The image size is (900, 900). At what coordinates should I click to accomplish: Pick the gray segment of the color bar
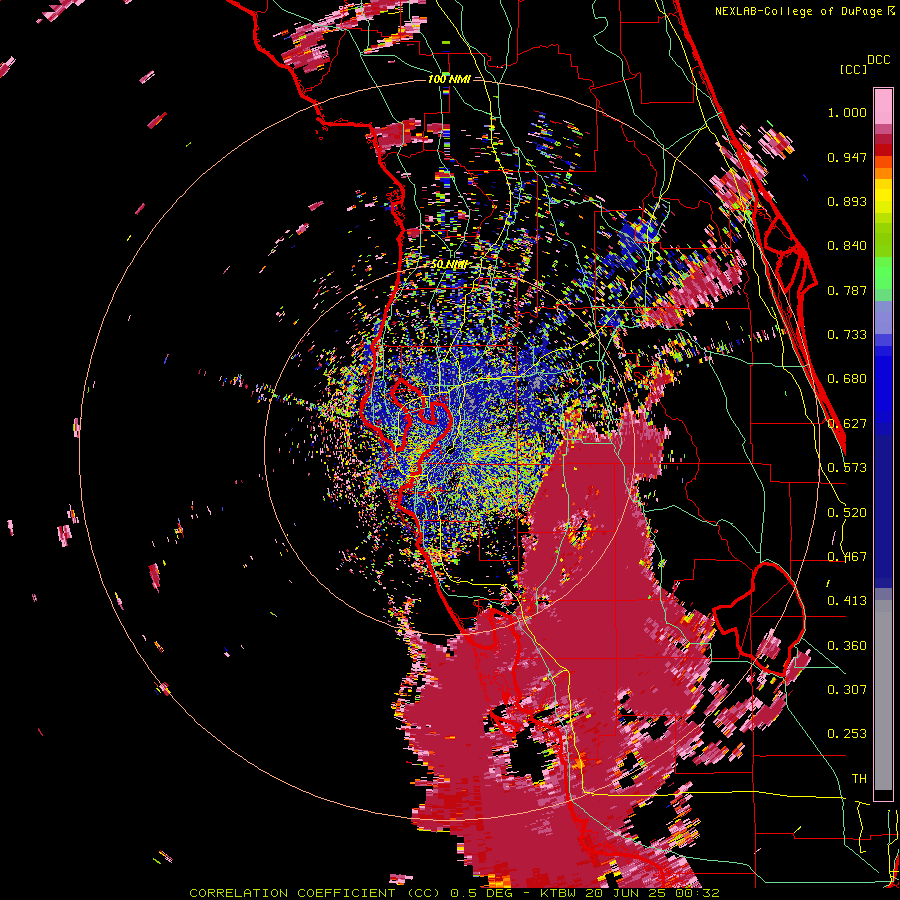[883, 695]
